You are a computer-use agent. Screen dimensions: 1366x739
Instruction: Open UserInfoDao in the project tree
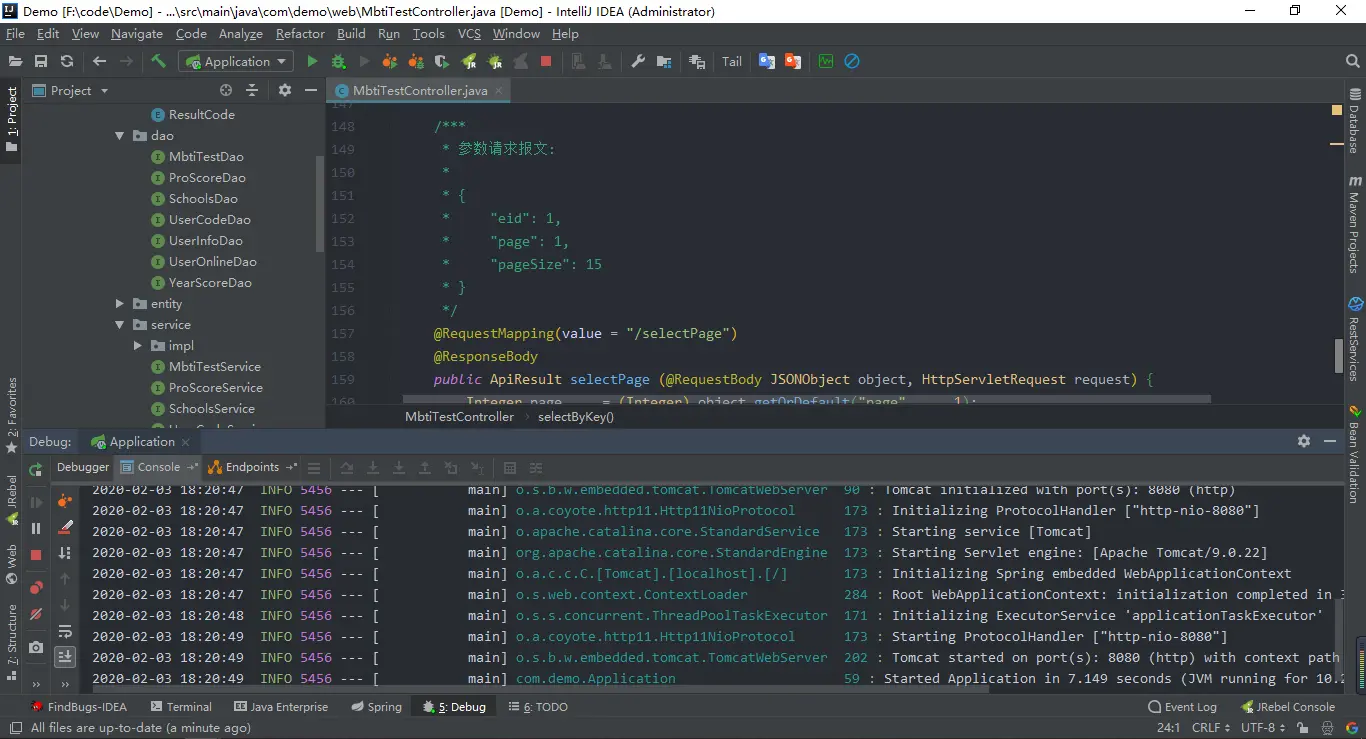205,241
